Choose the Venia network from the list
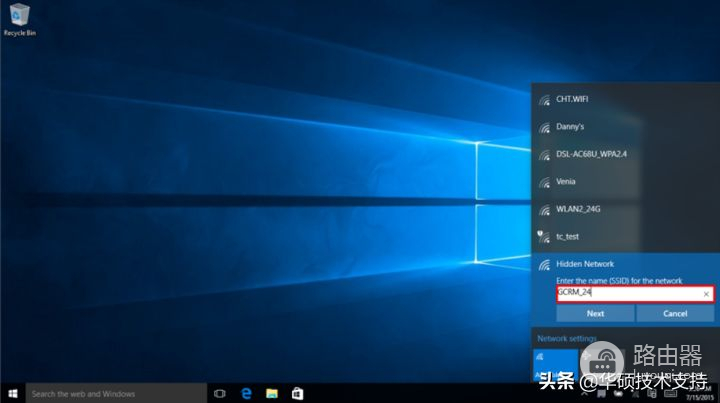This screenshot has width=720, height=403. [x=567, y=182]
